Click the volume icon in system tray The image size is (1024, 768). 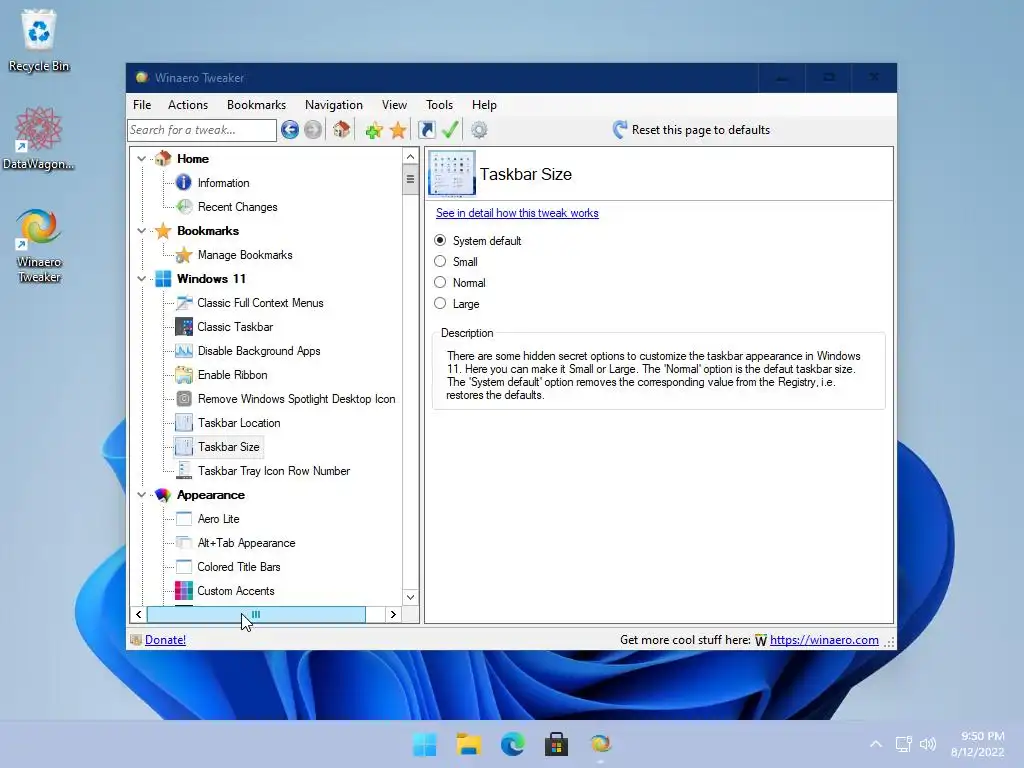click(928, 744)
